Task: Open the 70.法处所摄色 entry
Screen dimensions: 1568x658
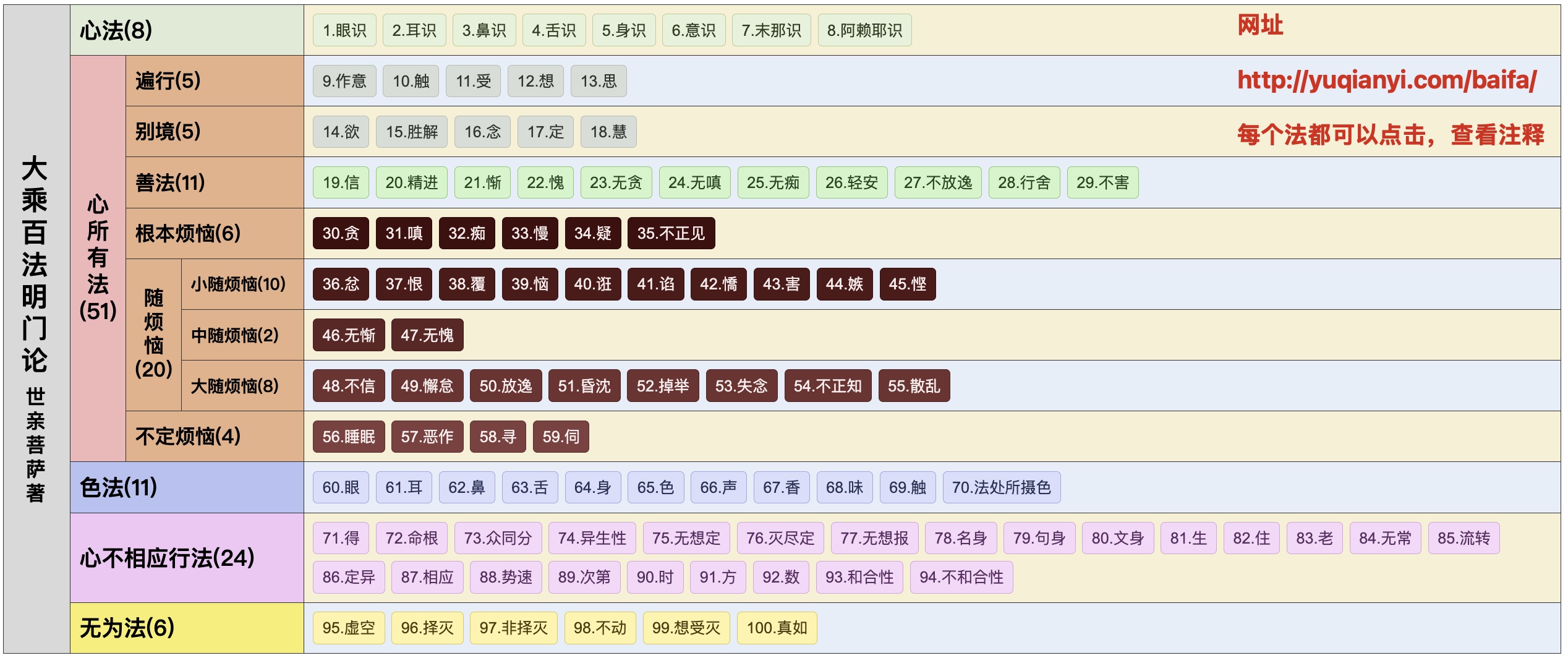Action: tap(1002, 487)
